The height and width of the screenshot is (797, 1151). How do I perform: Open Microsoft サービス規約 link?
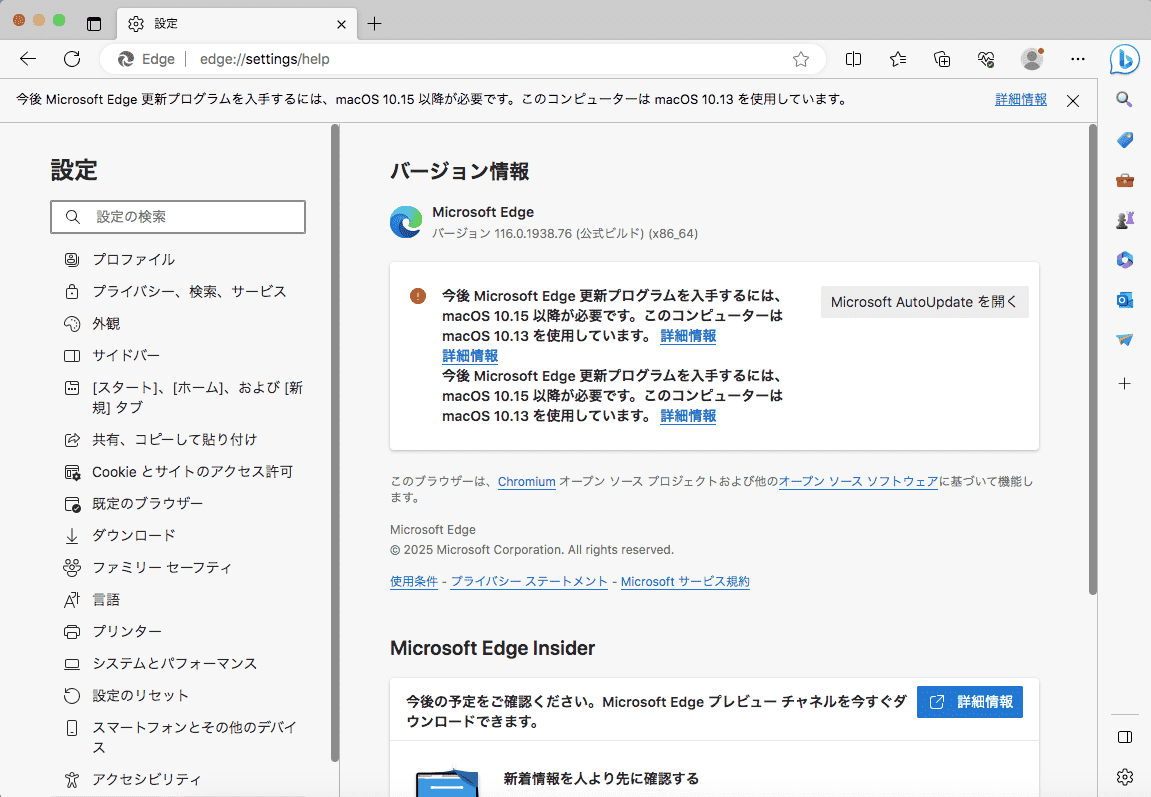tap(685, 581)
